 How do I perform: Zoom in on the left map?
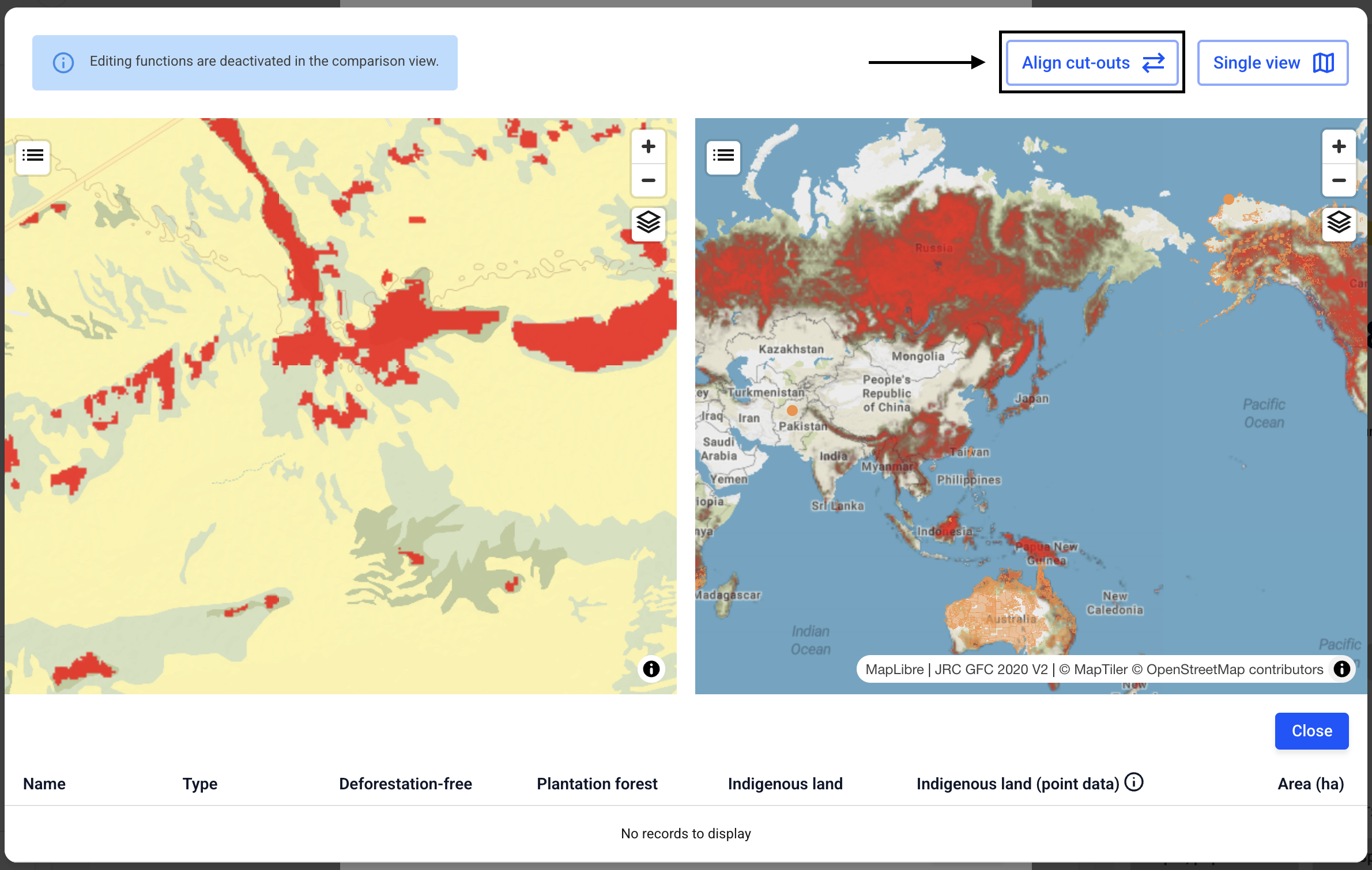click(648, 147)
